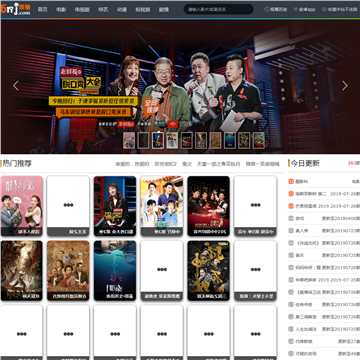Screen dimensions: 360x360
Task: Open the Android app download link
Action: (304, 9)
